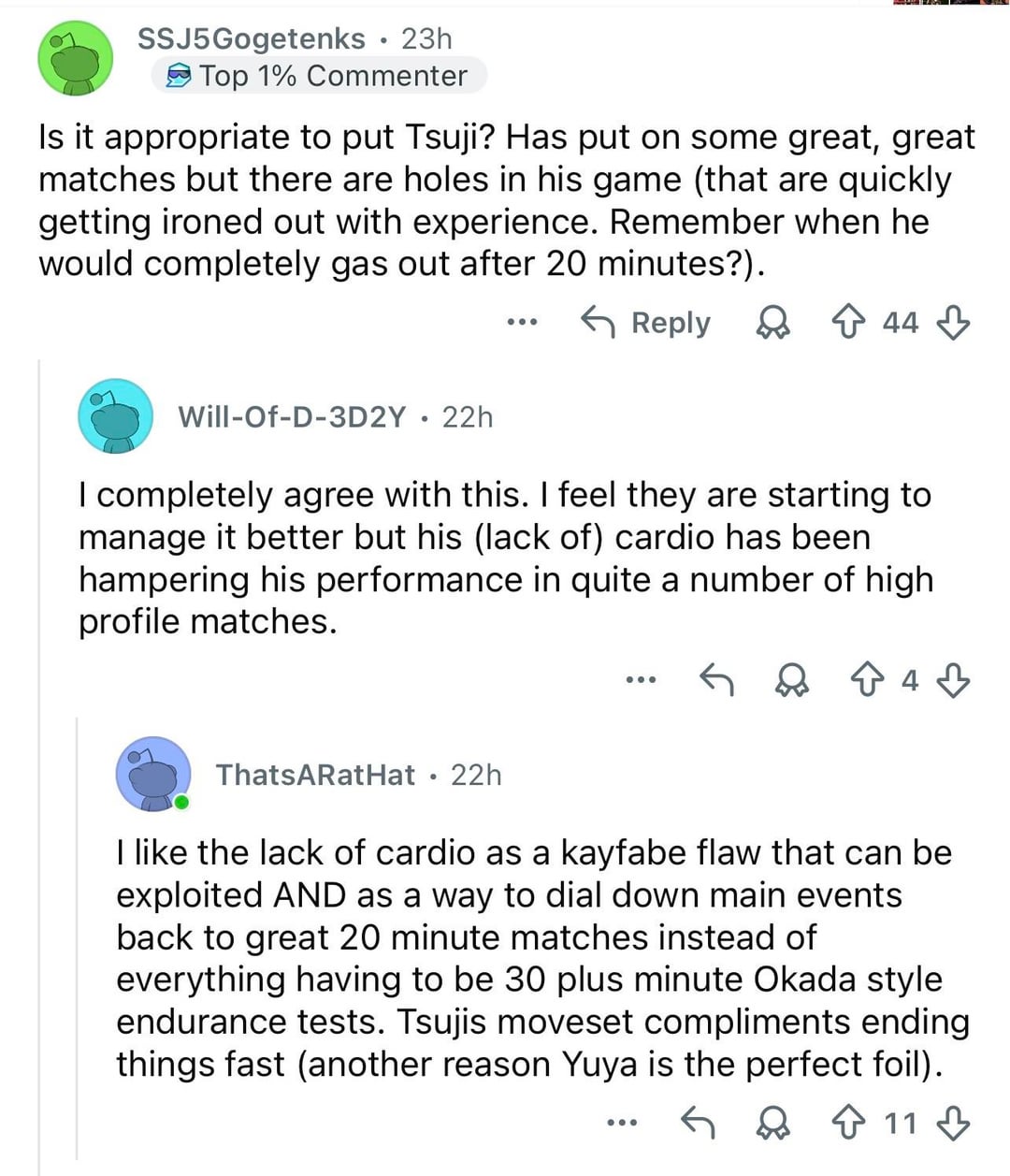
Task: Open Will-Of-D-3D2Y username link
Action: [x=292, y=416]
